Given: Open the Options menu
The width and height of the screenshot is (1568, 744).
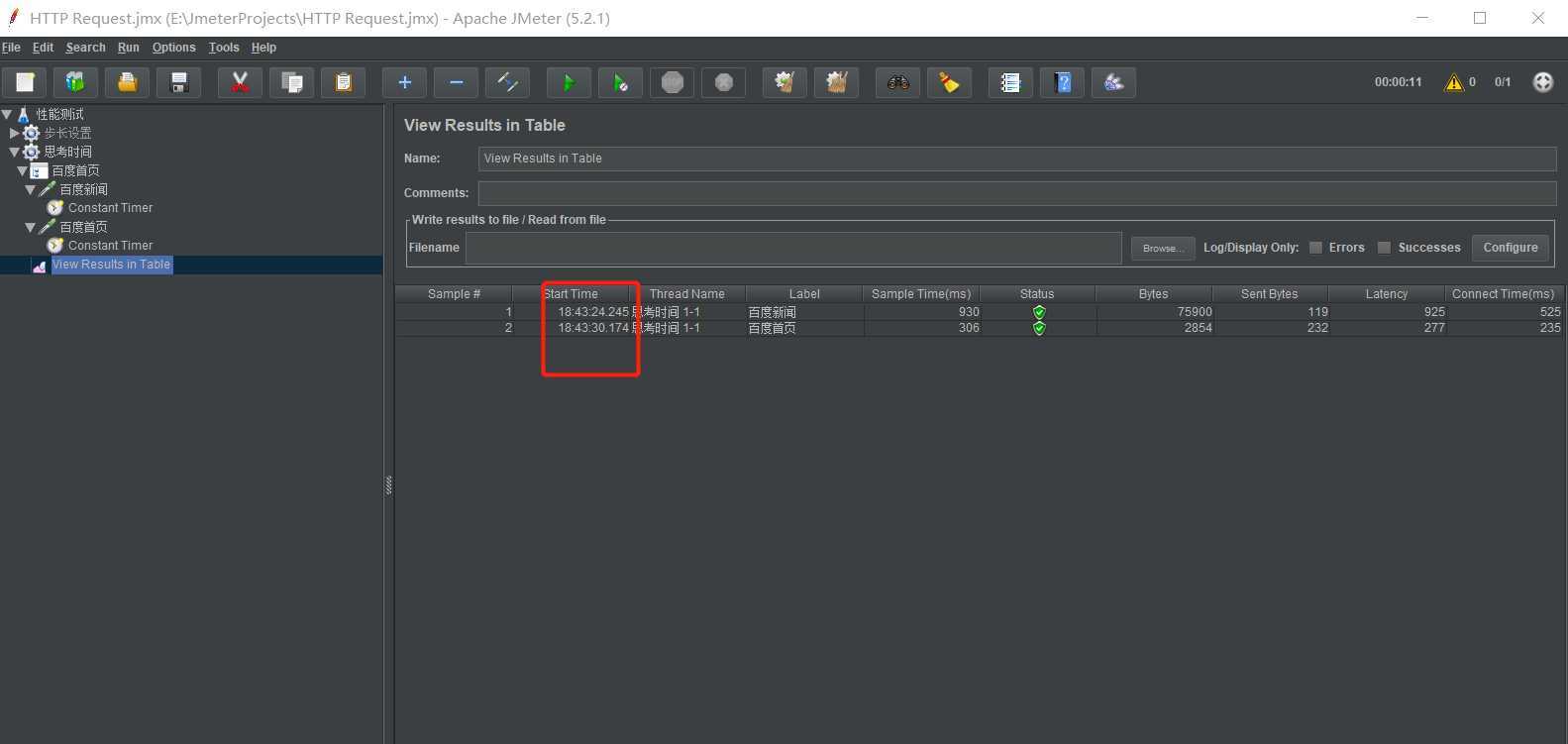Looking at the screenshot, I should tap(173, 48).
